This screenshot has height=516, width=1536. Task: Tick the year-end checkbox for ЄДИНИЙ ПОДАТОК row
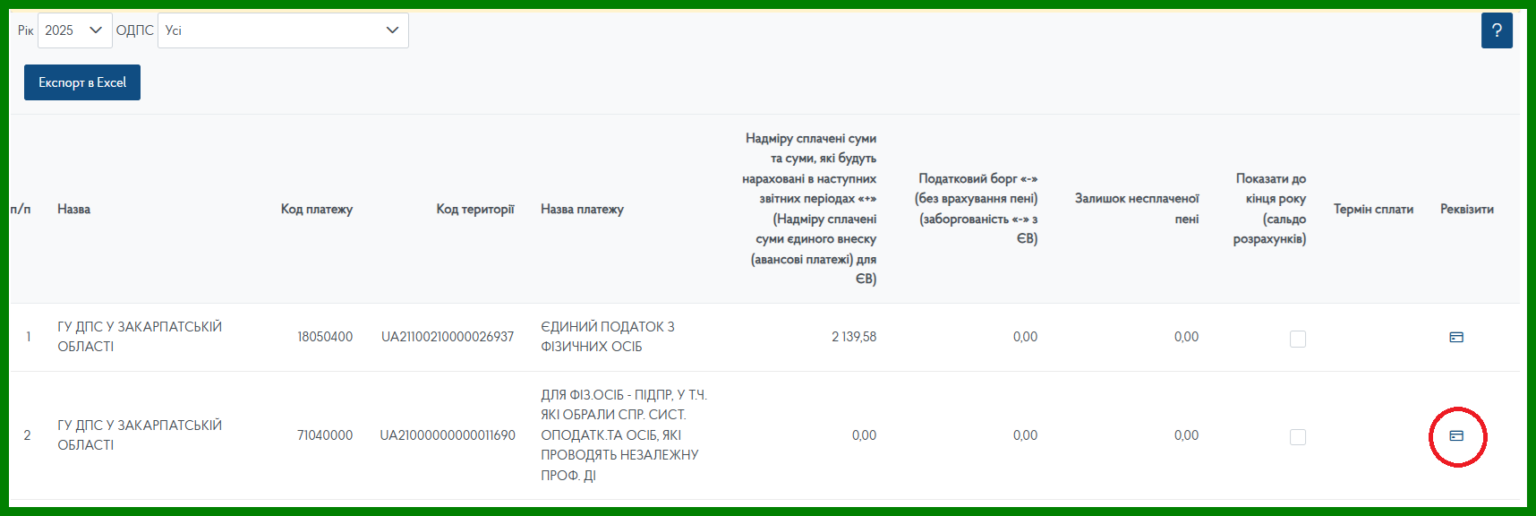[x=1297, y=339]
